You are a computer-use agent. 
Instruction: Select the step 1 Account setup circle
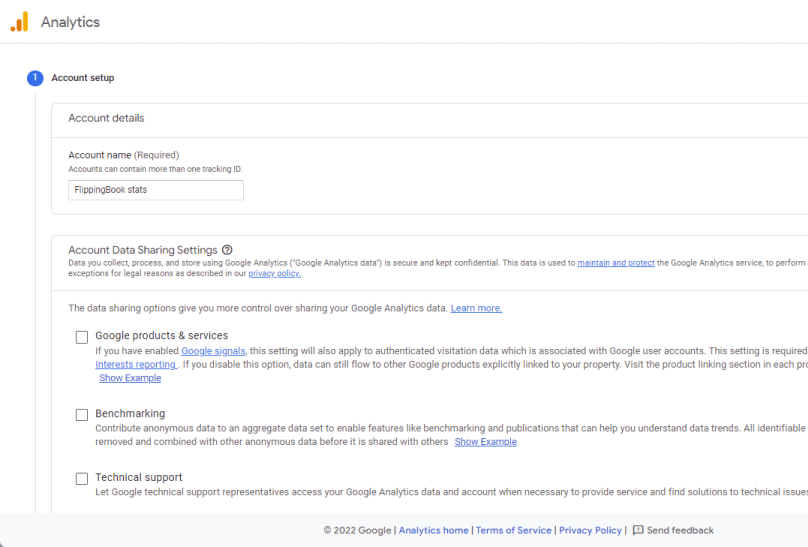coord(35,78)
